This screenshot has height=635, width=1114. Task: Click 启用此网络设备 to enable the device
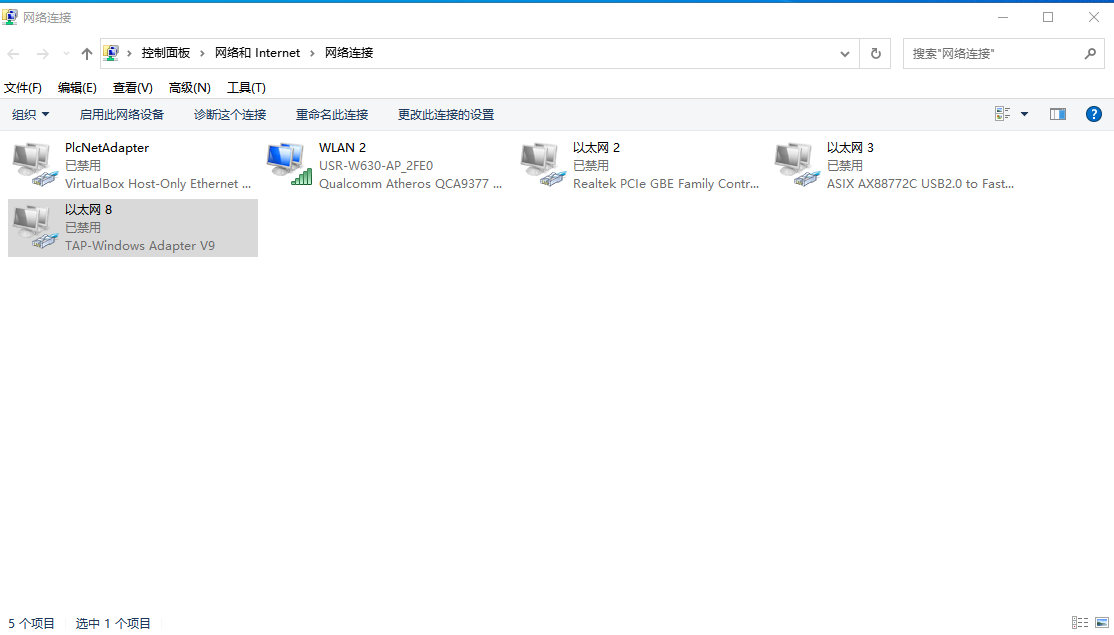(122, 115)
